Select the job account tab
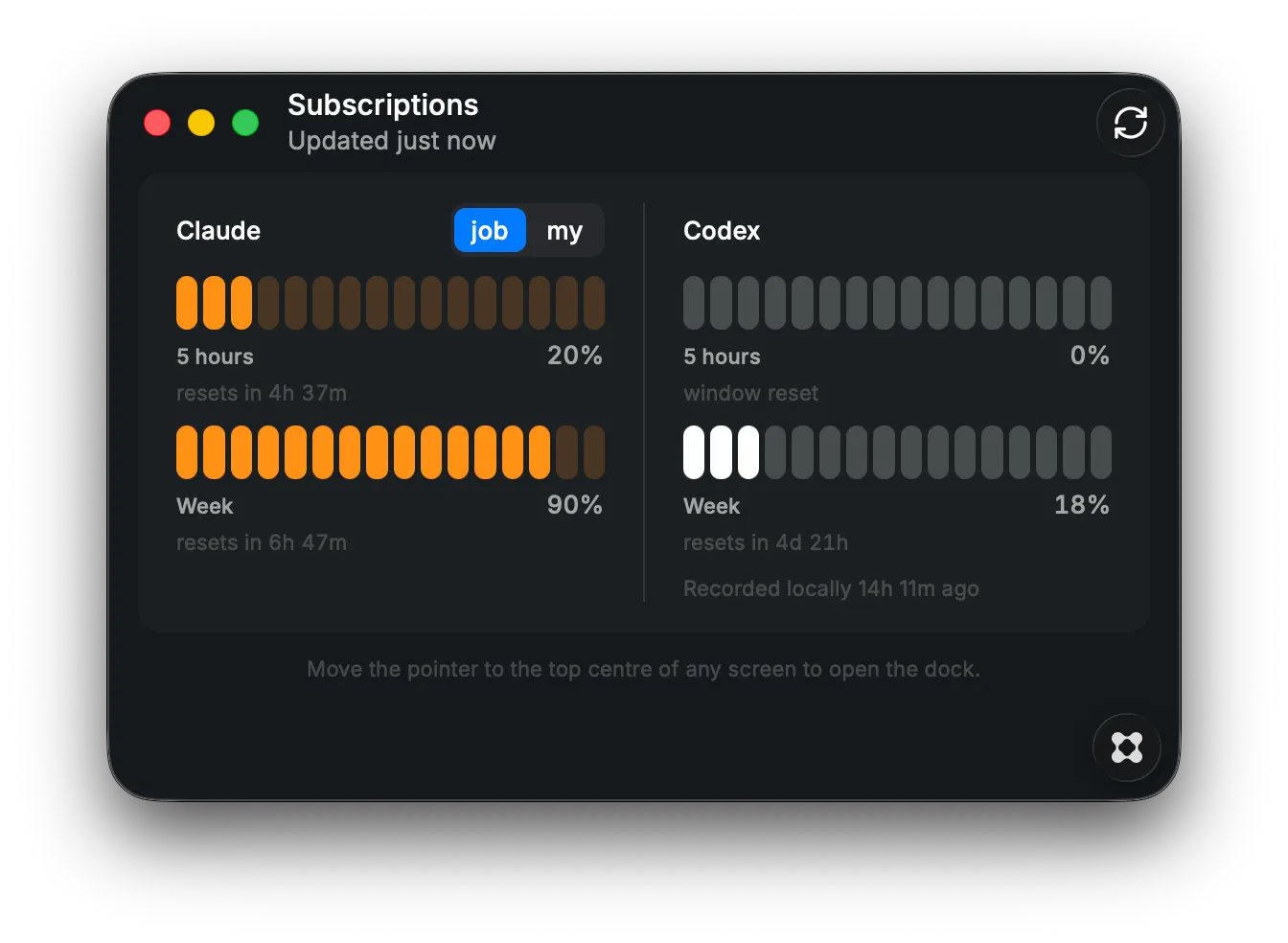Screen dimensions: 1288x943 coord(490,230)
